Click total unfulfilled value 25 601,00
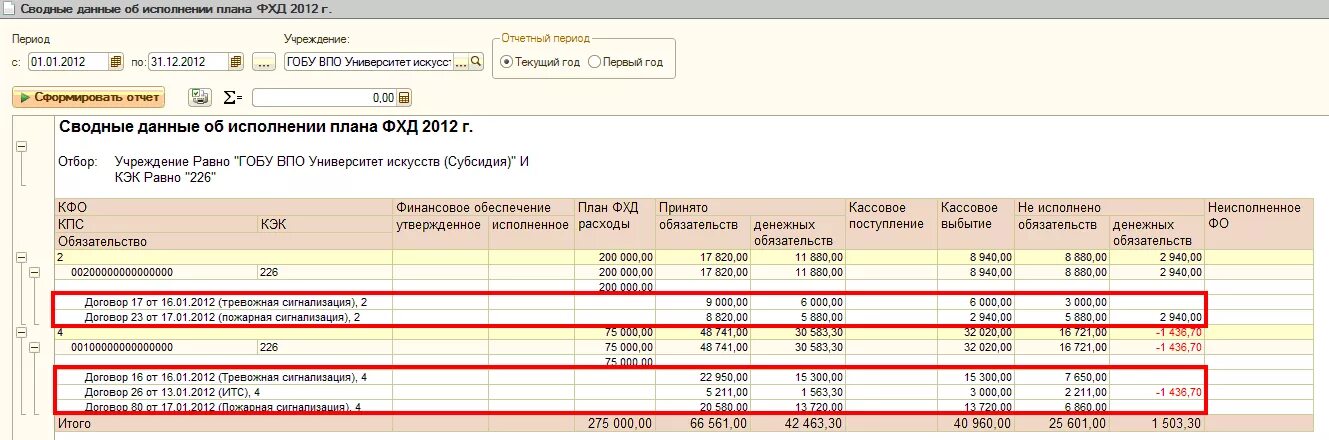Screen dimensions: 1329x440 pos(1078,424)
